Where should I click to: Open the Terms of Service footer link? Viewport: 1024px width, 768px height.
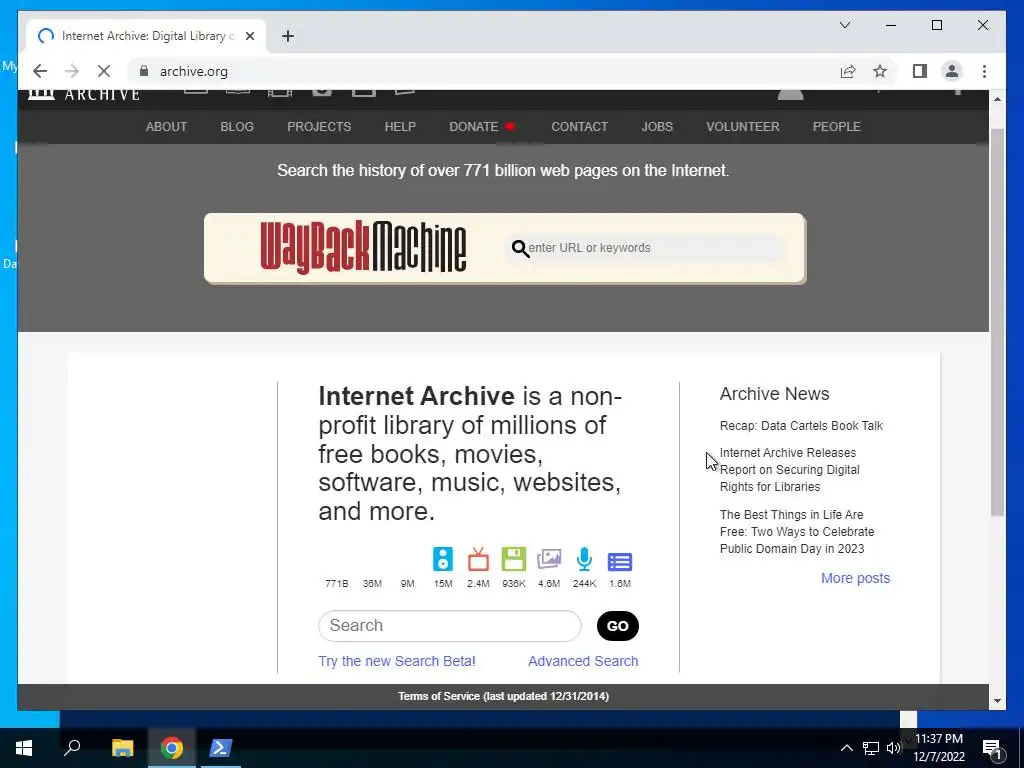[x=504, y=696]
